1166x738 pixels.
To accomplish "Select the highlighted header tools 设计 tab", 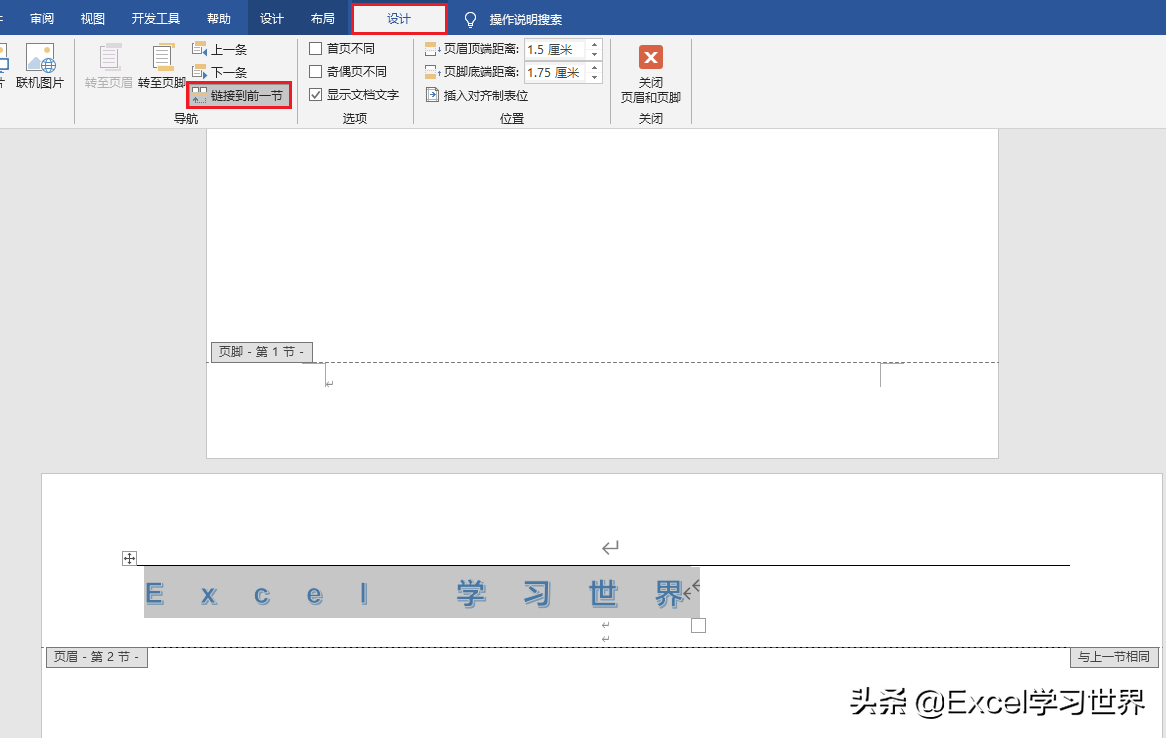I will coord(399,19).
